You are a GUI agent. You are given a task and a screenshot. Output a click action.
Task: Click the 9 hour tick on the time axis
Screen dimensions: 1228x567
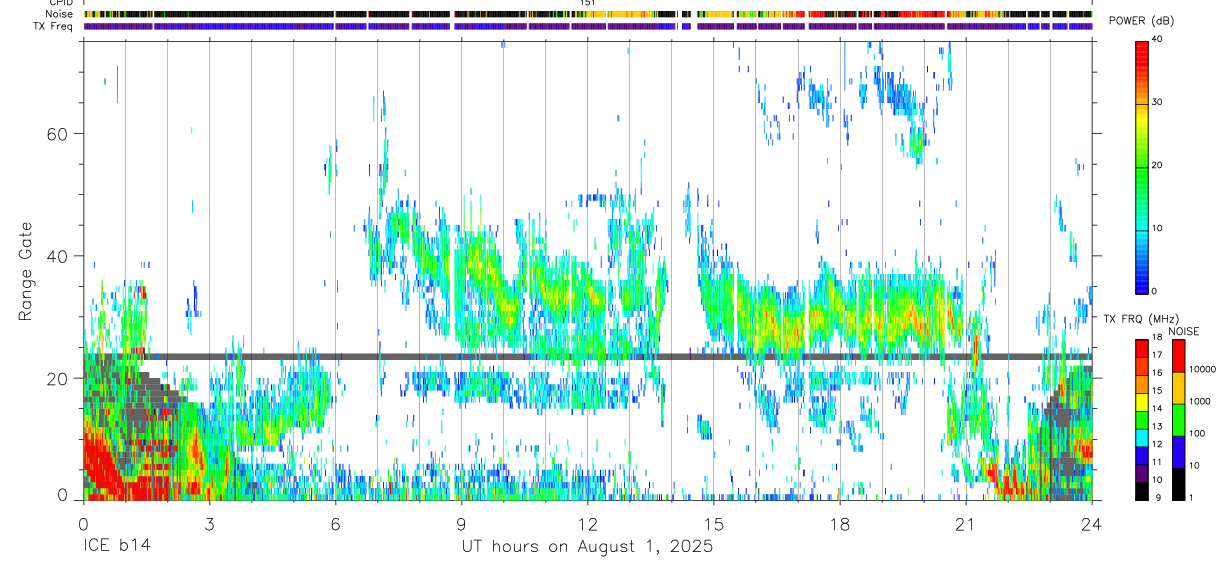(x=461, y=522)
